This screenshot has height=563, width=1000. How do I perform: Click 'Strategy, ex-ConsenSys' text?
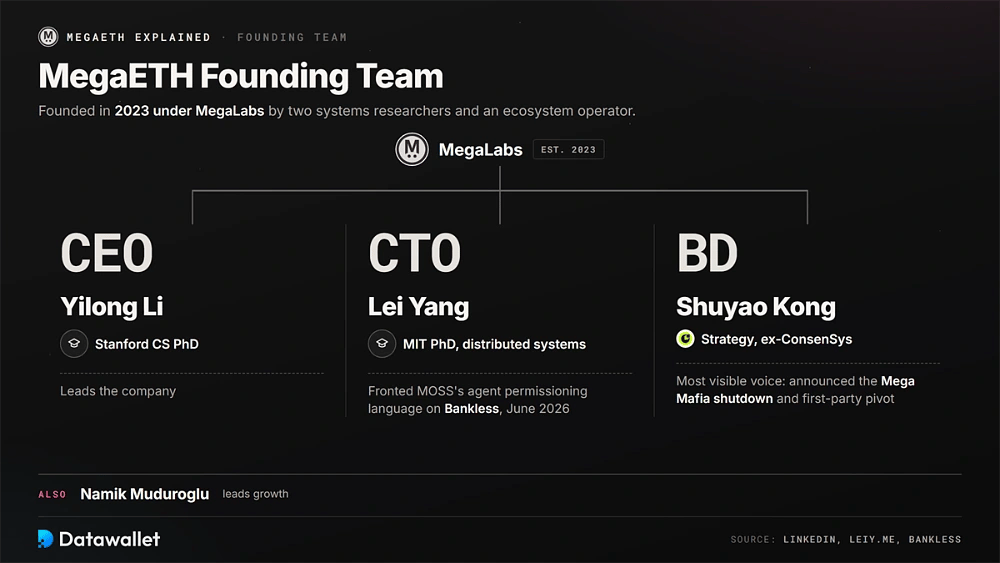click(x=776, y=339)
